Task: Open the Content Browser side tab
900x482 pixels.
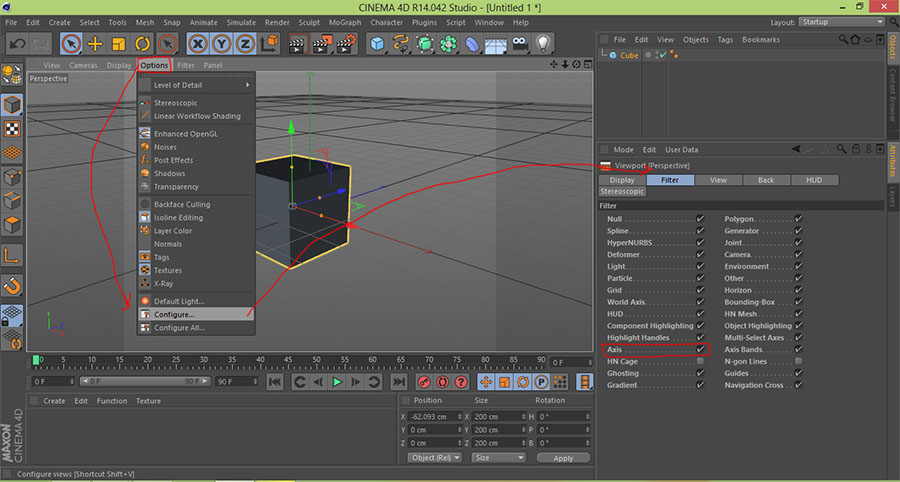Action: (893, 95)
